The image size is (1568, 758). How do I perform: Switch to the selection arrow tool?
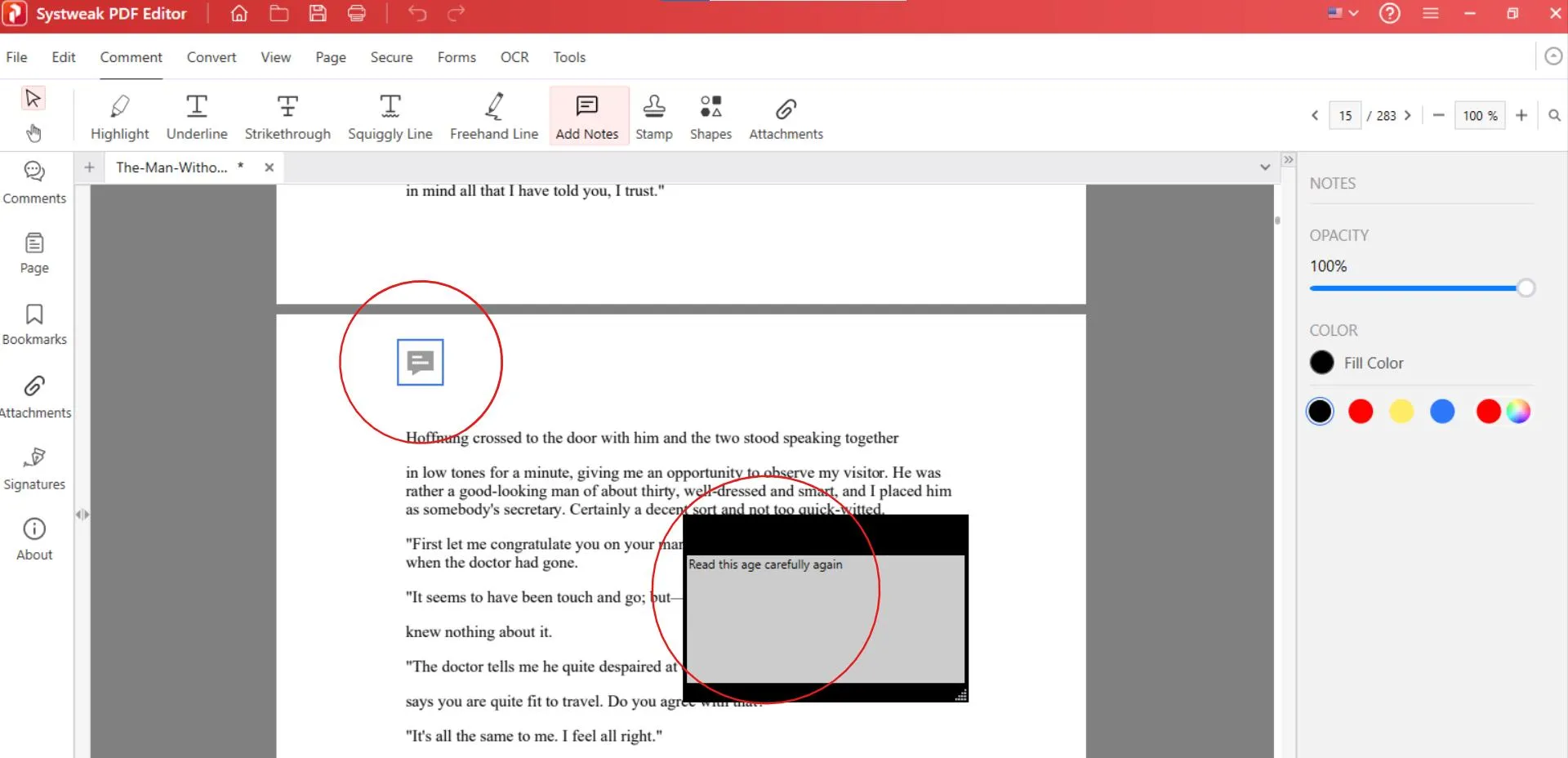point(33,98)
